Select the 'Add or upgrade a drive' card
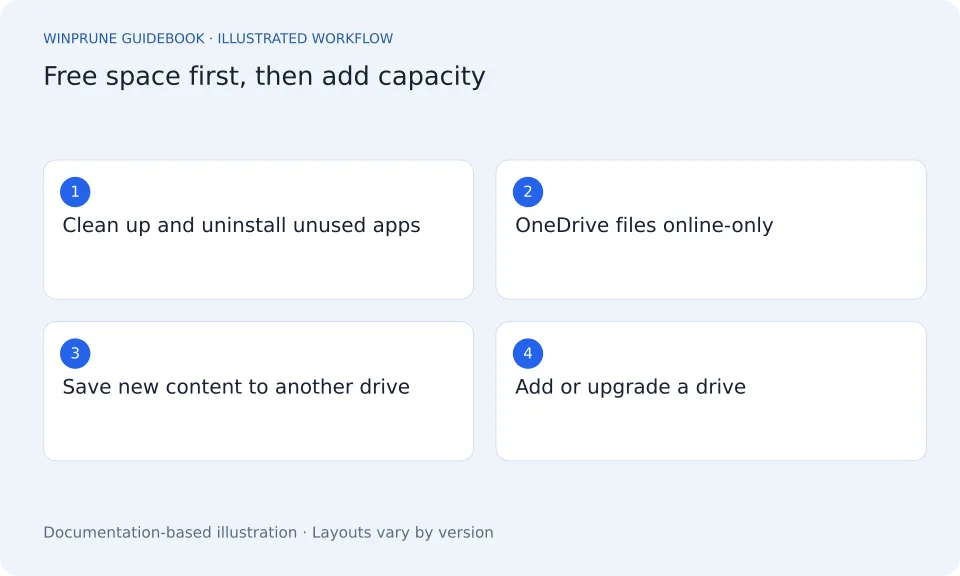960x576 pixels. 711,391
